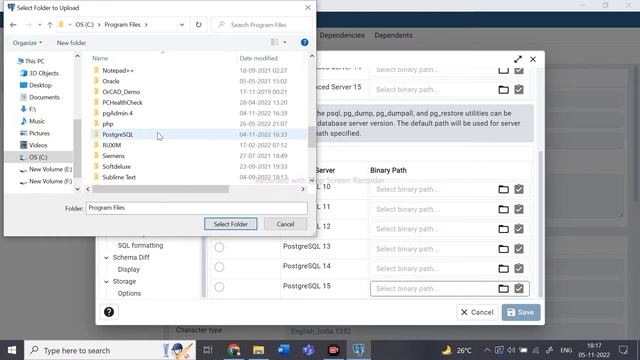
Task: Refresh the Program Files folder listing
Action: click(198, 25)
